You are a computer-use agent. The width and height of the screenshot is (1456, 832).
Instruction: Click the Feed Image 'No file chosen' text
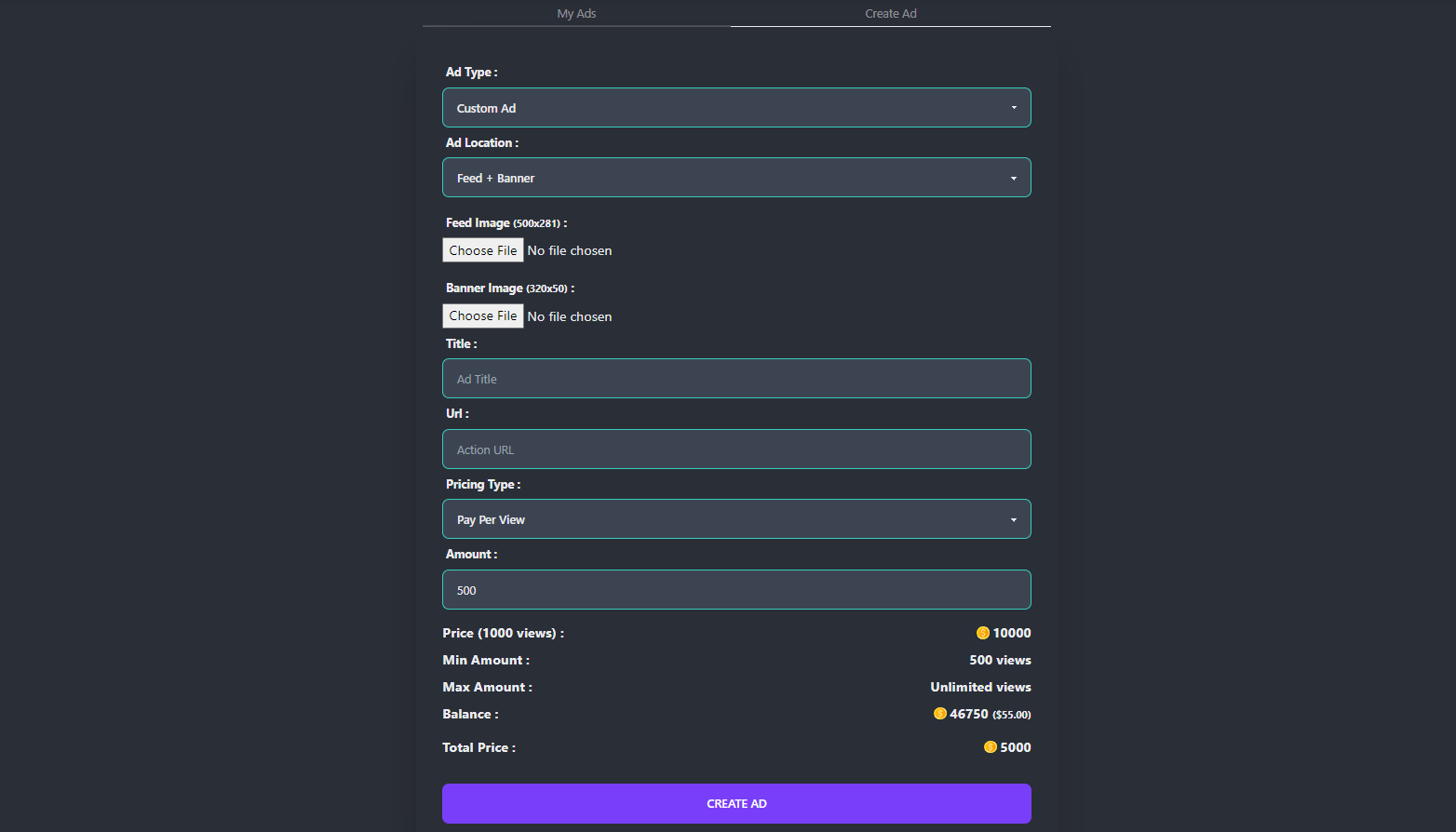(x=570, y=251)
